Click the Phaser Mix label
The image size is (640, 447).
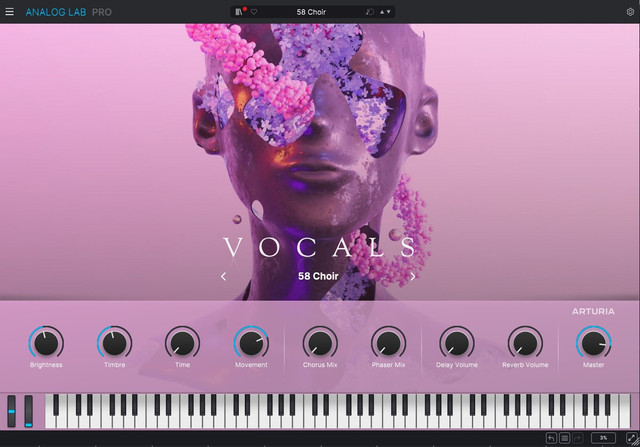388,365
